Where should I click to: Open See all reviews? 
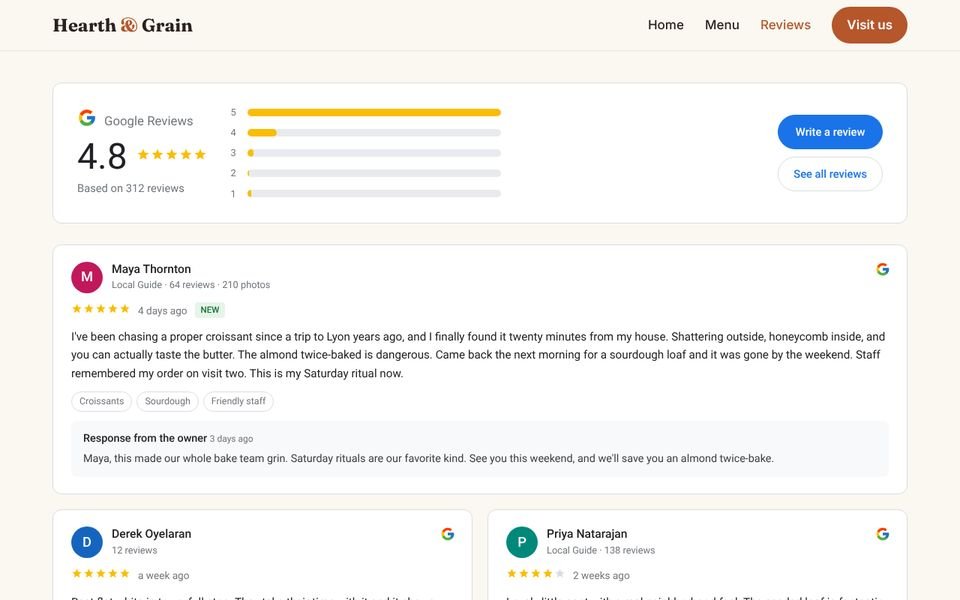click(830, 174)
